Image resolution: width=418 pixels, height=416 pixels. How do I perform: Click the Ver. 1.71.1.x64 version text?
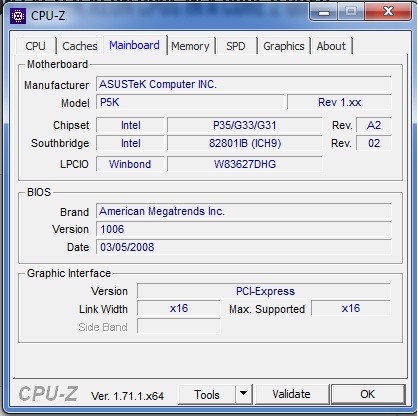click(x=127, y=396)
